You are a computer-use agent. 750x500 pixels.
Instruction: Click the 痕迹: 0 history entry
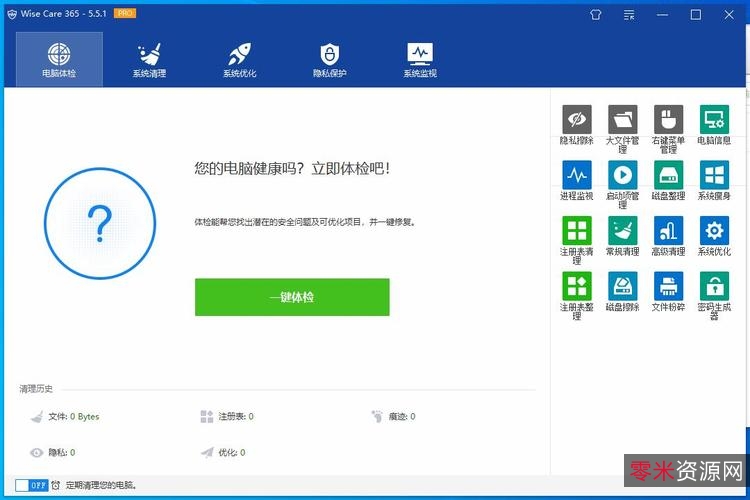[x=402, y=417]
